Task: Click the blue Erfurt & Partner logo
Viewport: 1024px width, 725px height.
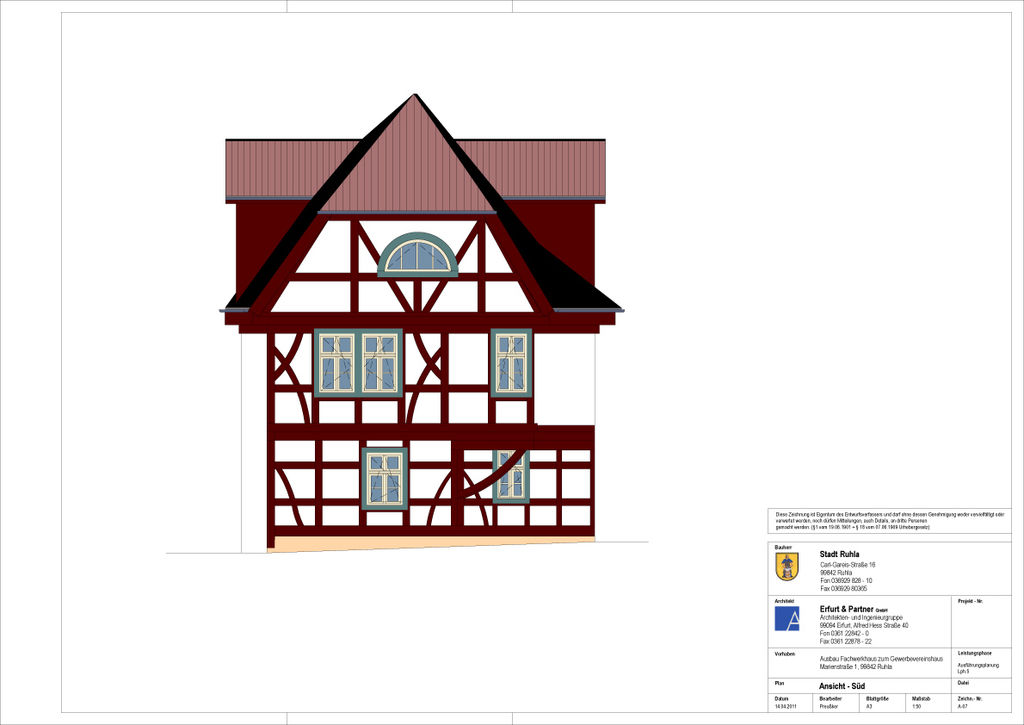Action: click(x=787, y=618)
